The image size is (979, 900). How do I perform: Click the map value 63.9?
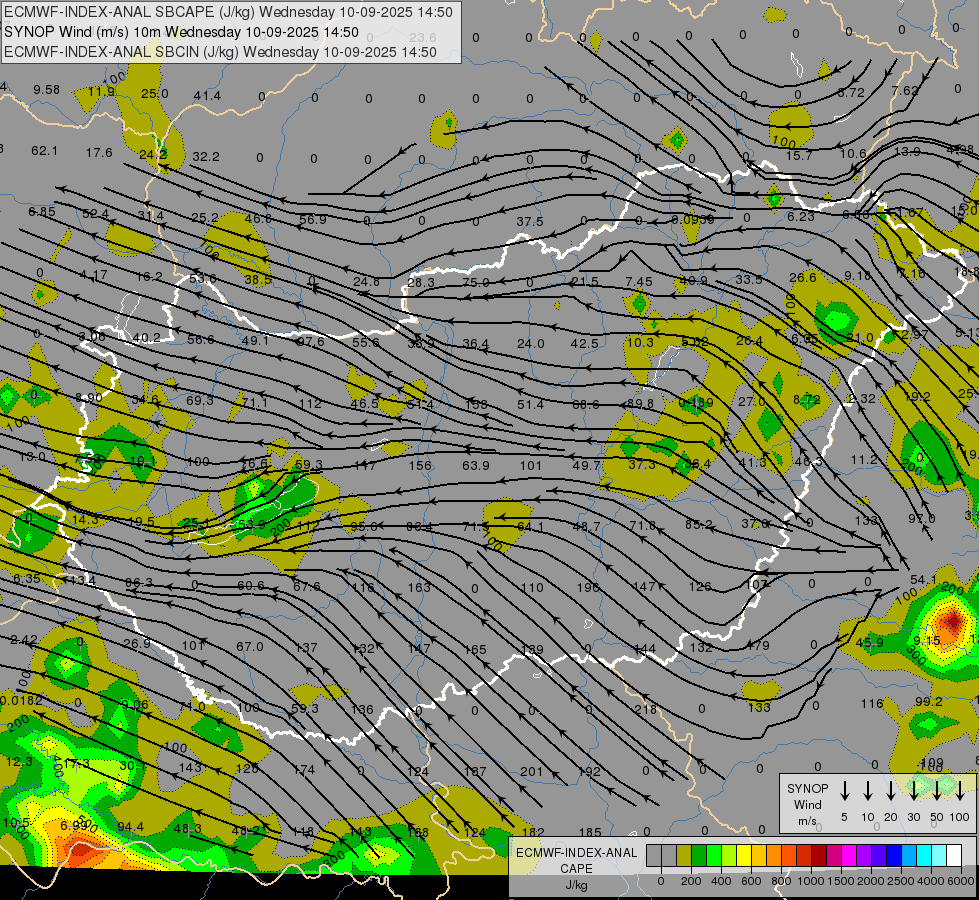pos(476,465)
